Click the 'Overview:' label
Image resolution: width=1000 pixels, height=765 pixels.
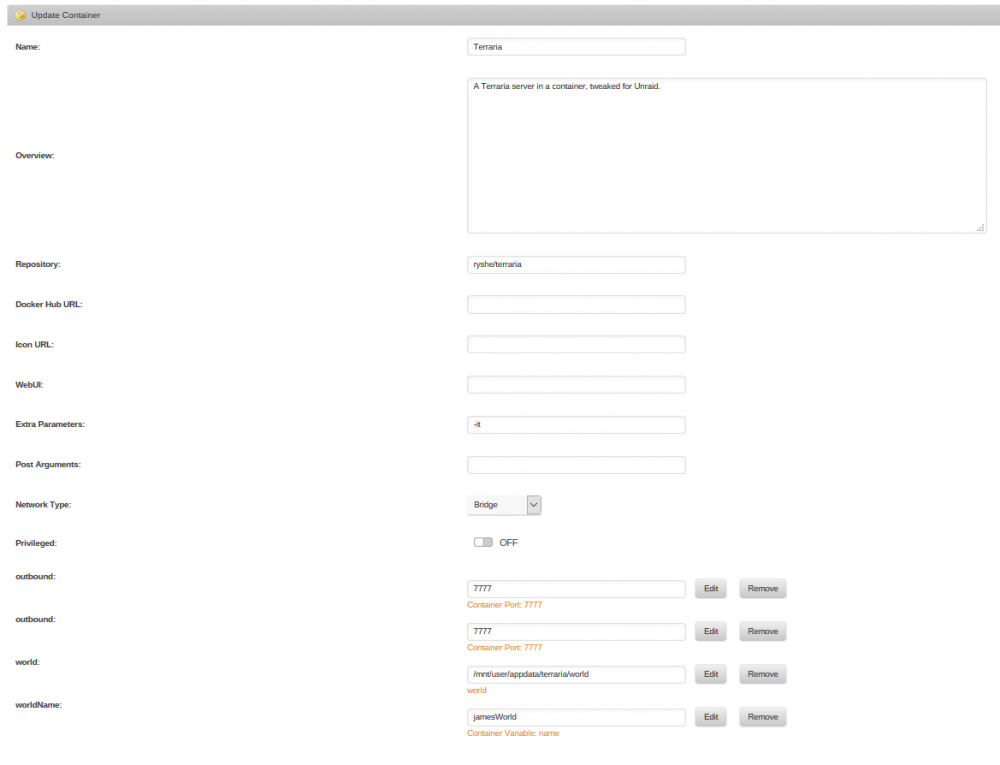tap(34, 156)
